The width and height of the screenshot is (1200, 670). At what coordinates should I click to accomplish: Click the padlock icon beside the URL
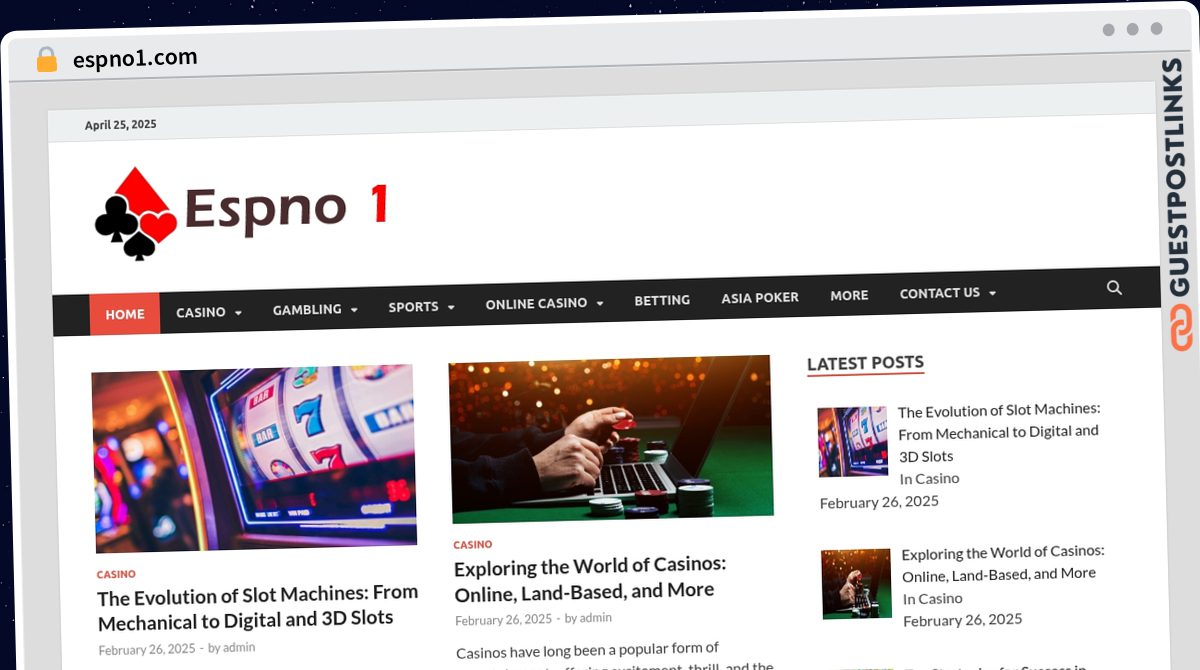click(x=46, y=60)
